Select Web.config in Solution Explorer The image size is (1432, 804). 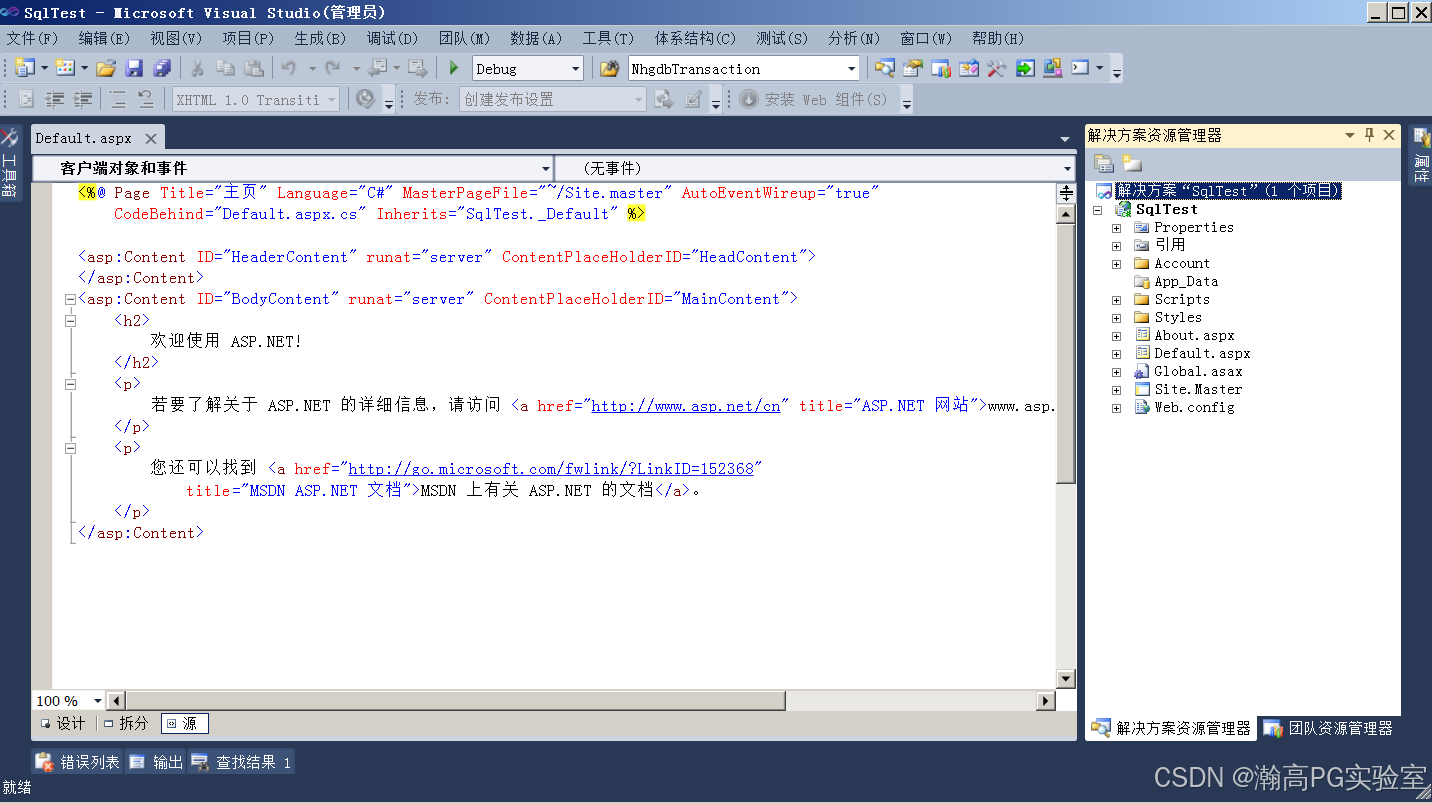coord(1194,408)
